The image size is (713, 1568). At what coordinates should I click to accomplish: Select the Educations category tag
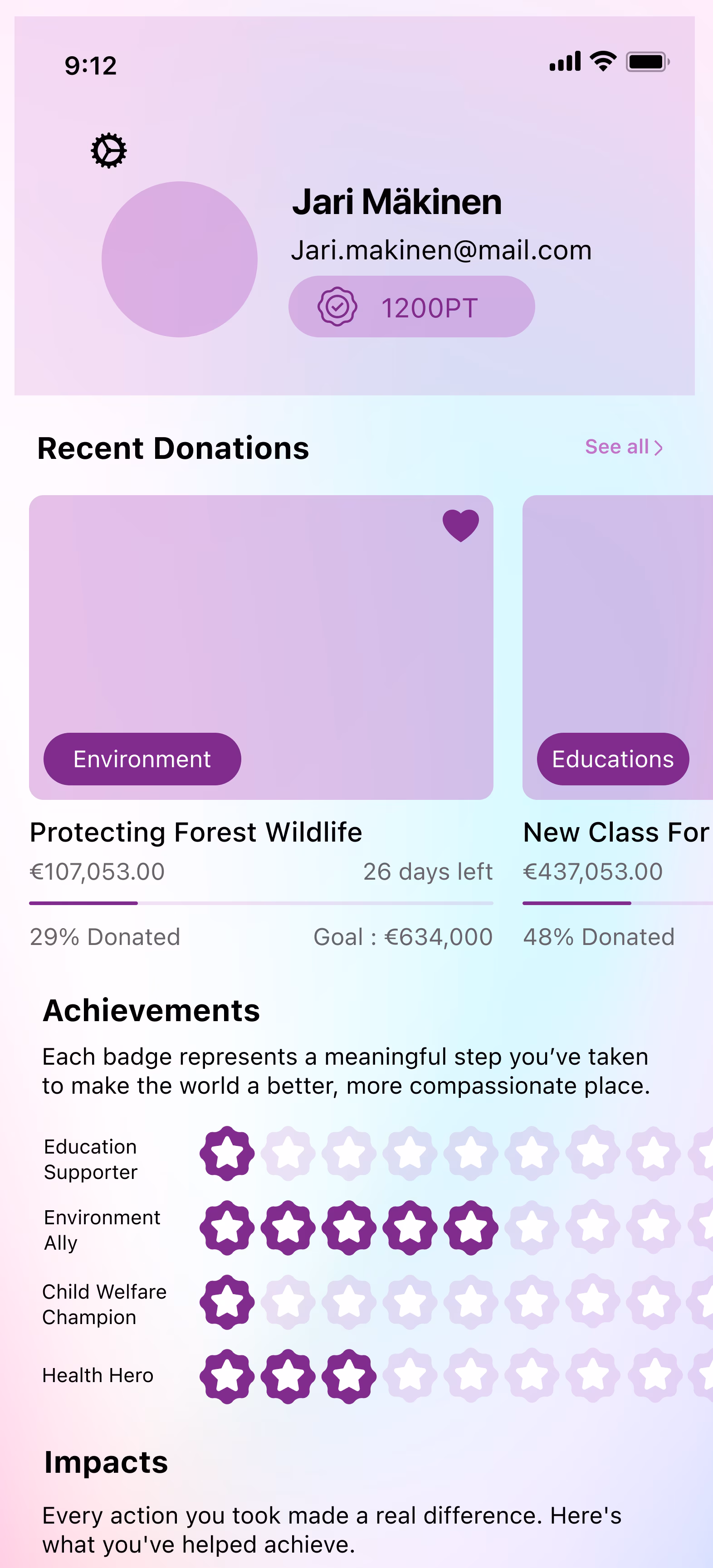pos(612,759)
